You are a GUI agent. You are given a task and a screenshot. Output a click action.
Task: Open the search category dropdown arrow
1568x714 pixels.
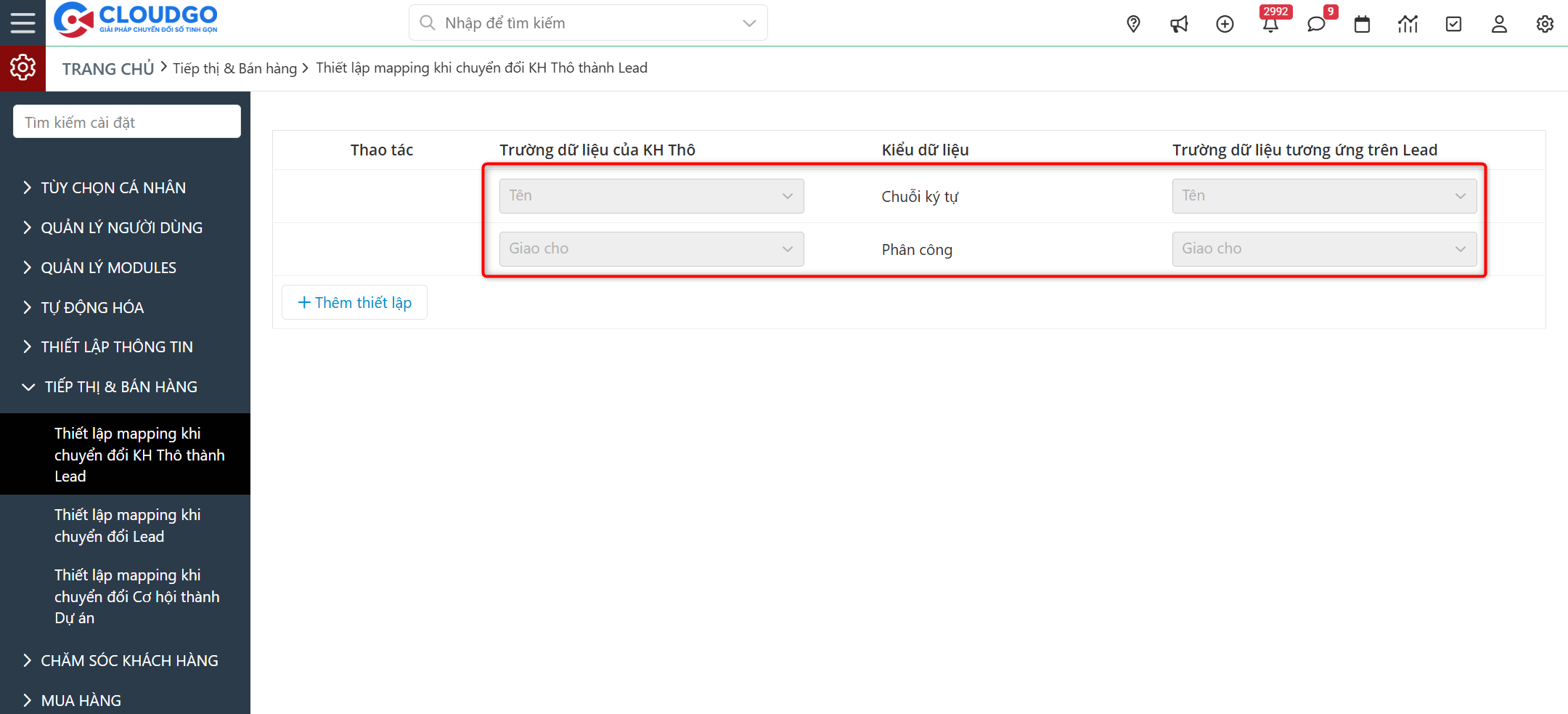(x=748, y=23)
